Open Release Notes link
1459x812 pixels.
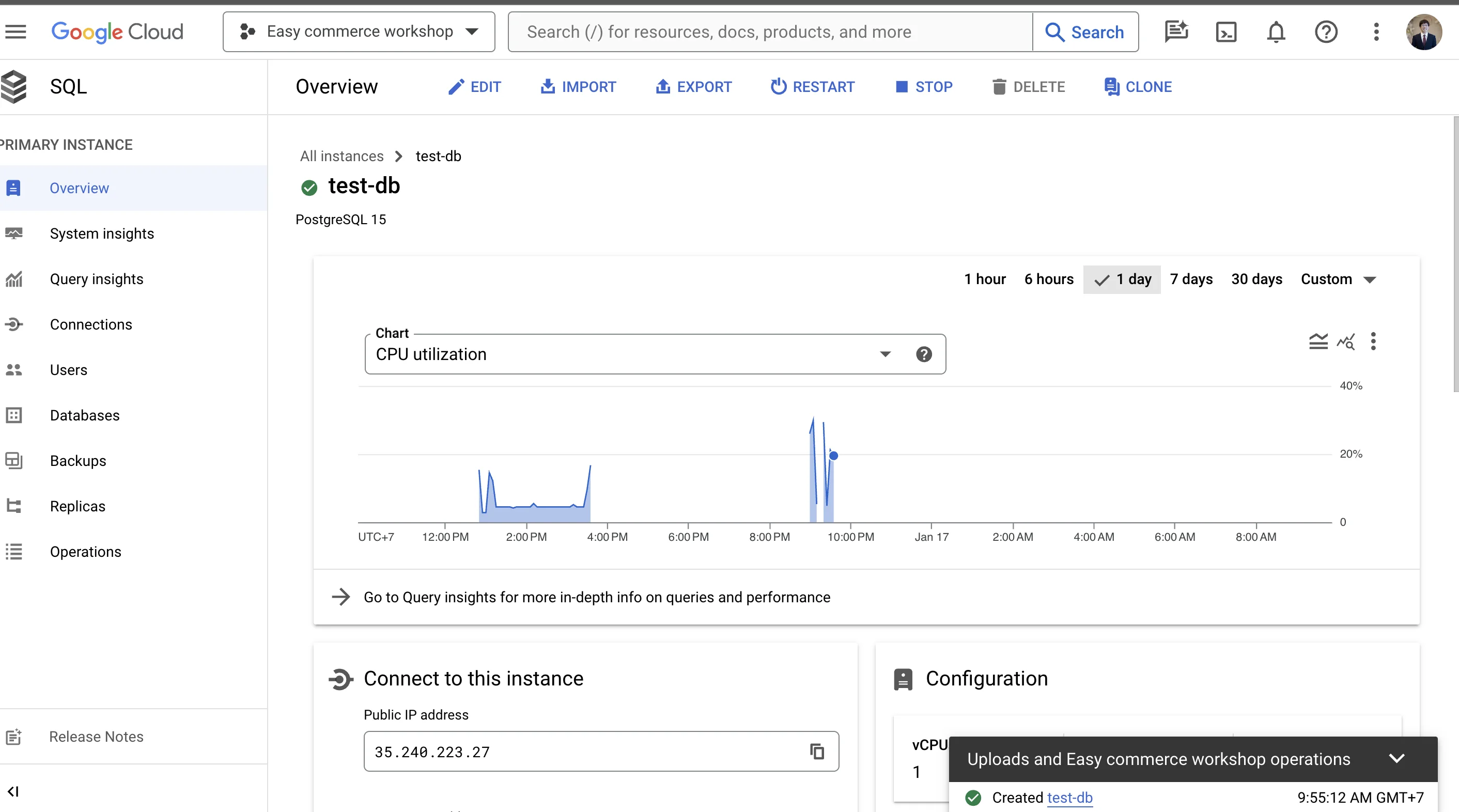pos(96,737)
